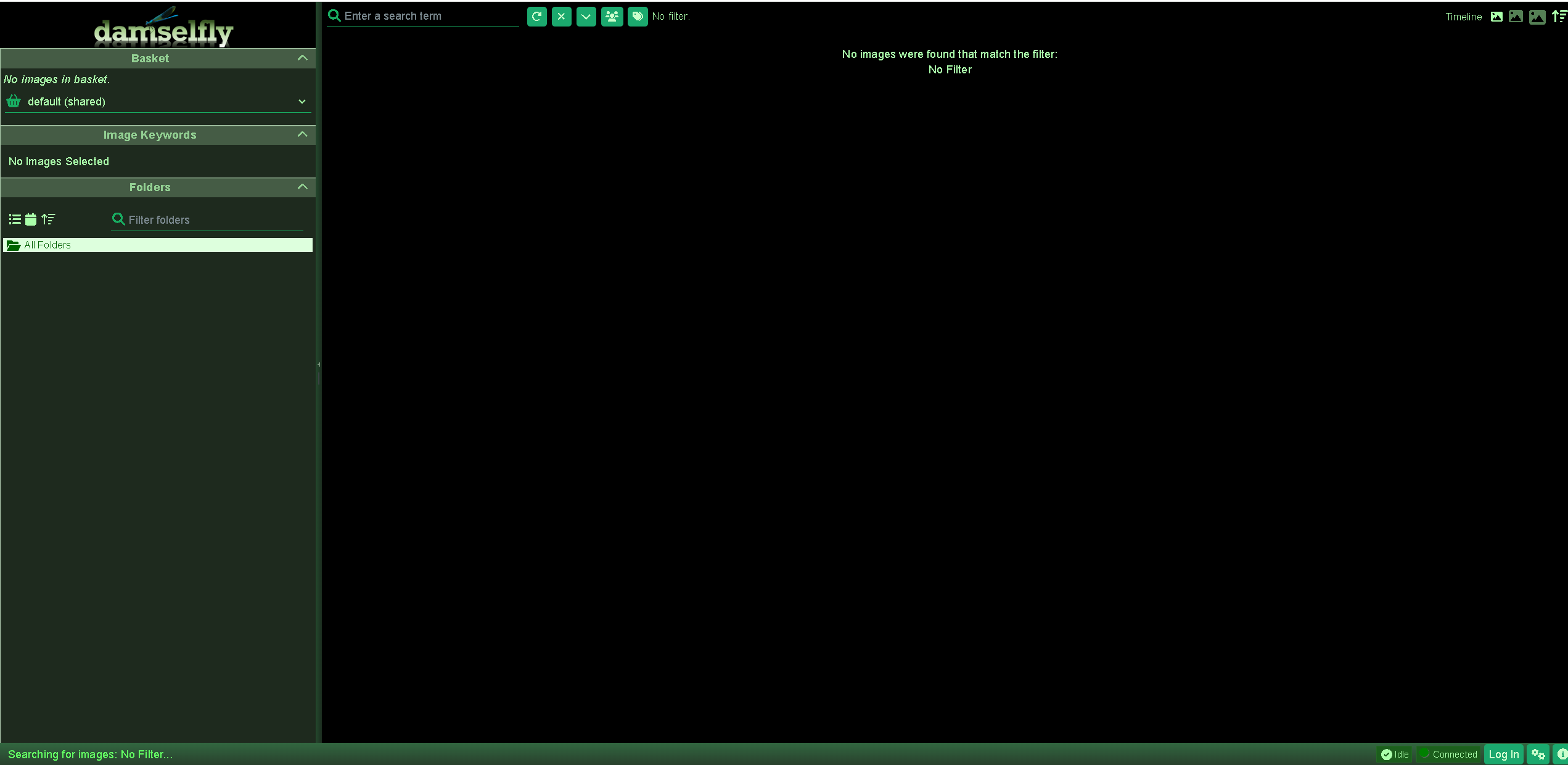Toggle the folder calendar date view
The image size is (1568, 765).
tap(31, 219)
